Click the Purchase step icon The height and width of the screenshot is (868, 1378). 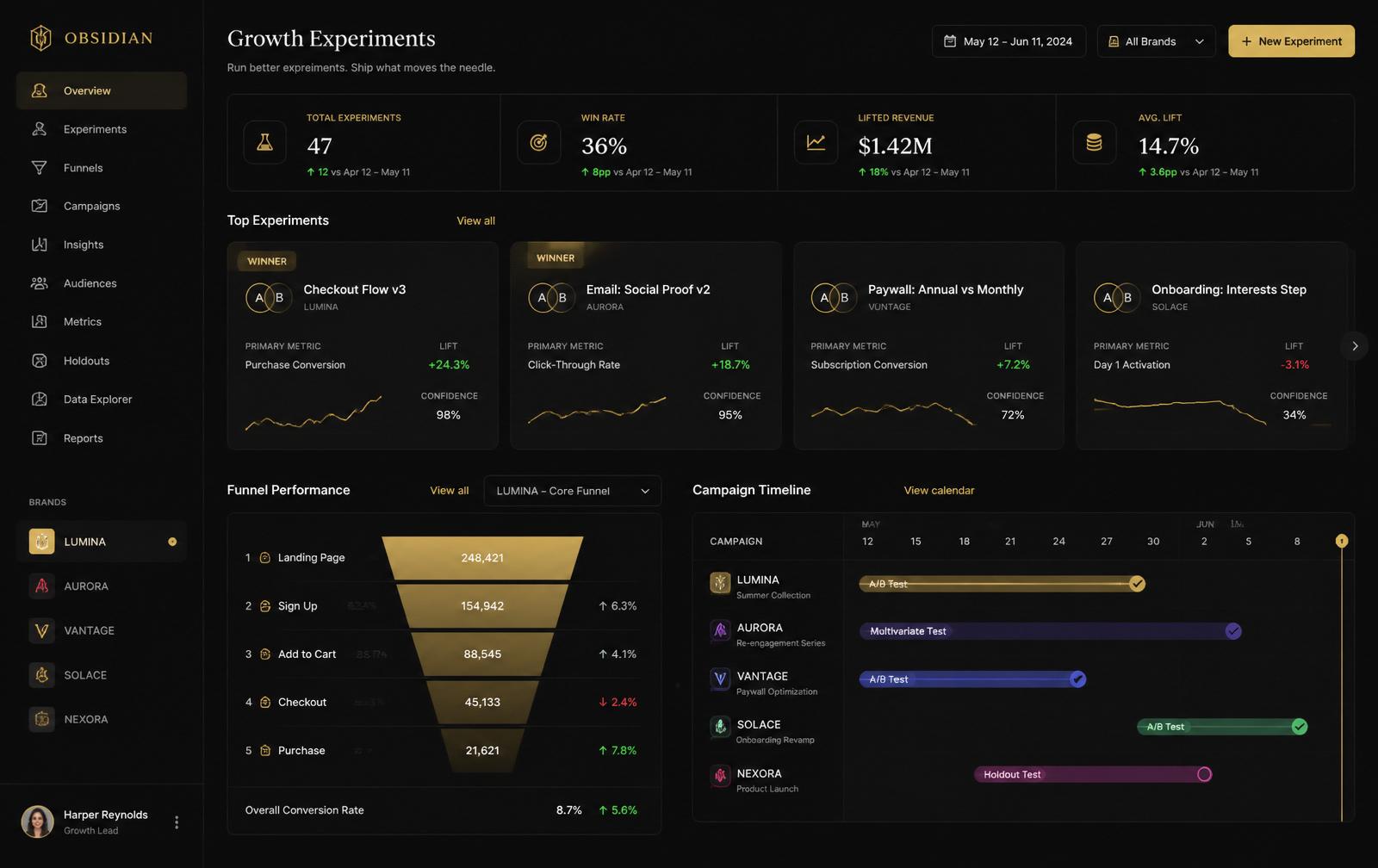(265, 751)
